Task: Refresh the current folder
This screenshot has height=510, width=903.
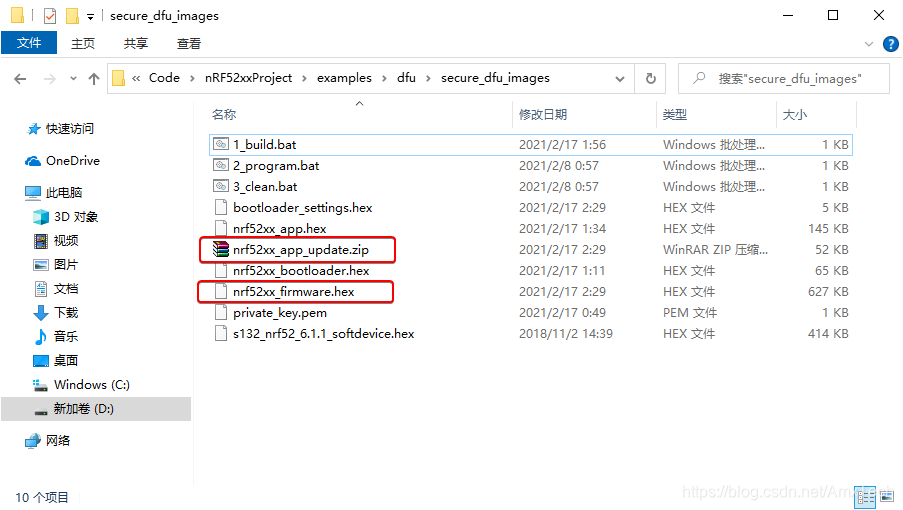Action: coord(651,78)
